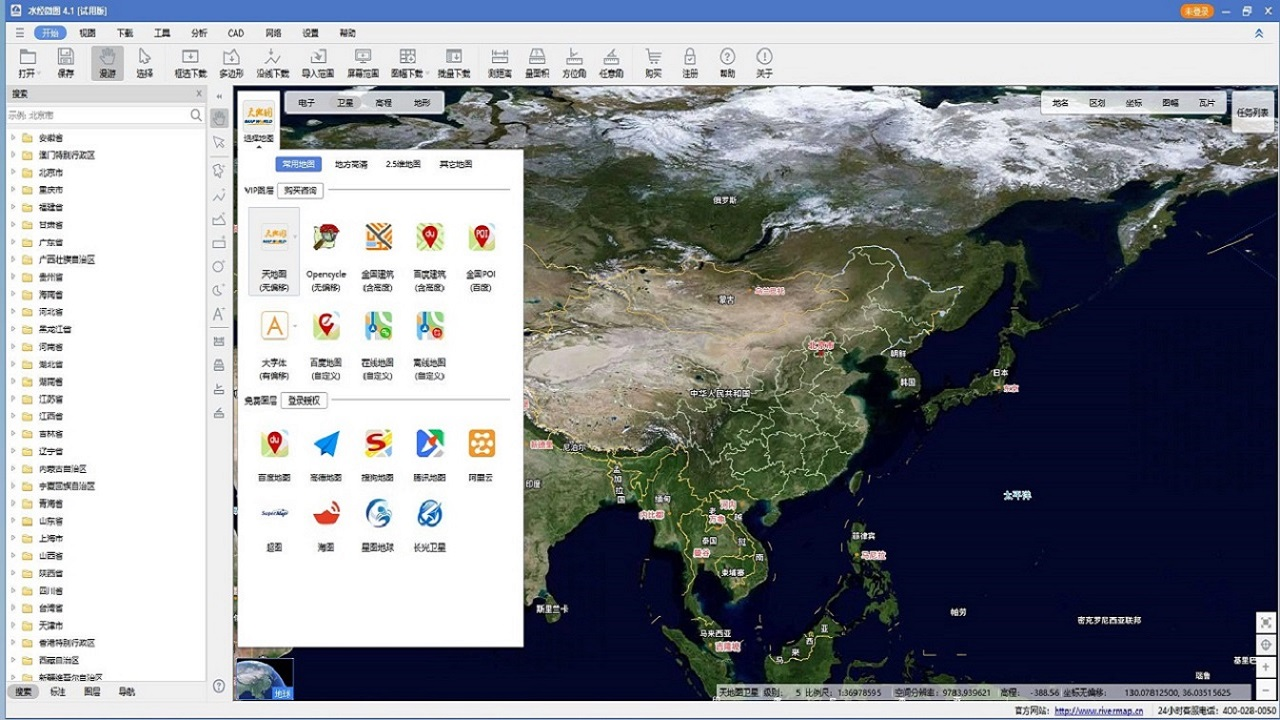Toggle 高程 elevation map type
This screenshot has width=1280, height=720.
pos(384,103)
